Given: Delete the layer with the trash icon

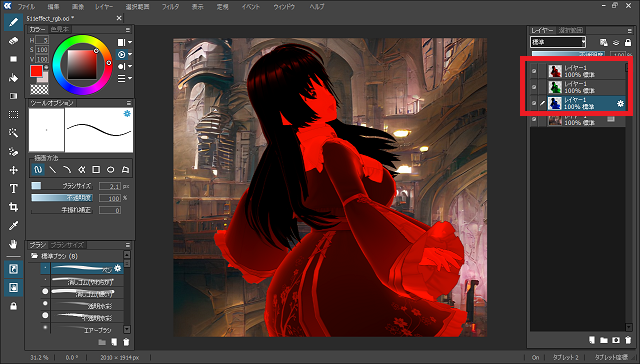Looking at the screenshot, I should [628, 340].
